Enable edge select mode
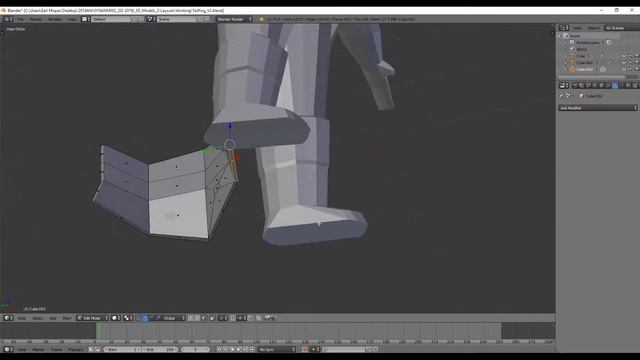 click(x=197, y=318)
